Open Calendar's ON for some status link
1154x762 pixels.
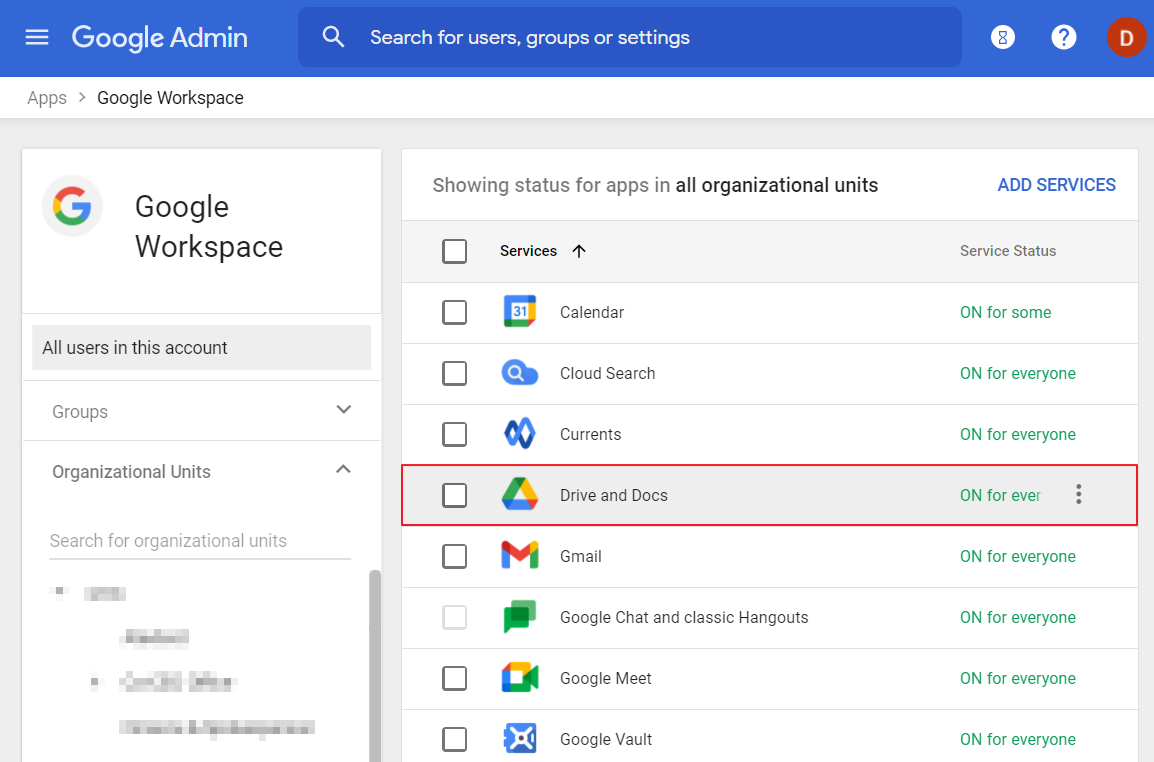pos(1005,312)
